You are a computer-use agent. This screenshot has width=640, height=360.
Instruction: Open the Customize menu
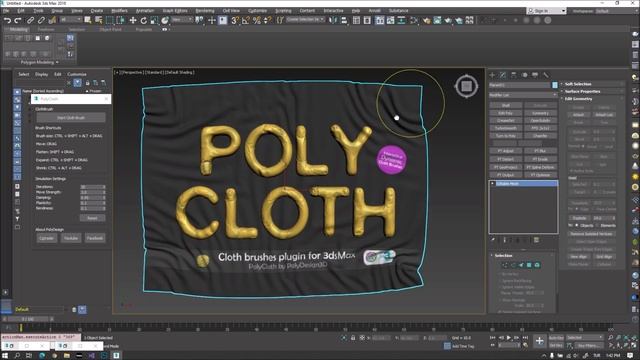pos(258,10)
